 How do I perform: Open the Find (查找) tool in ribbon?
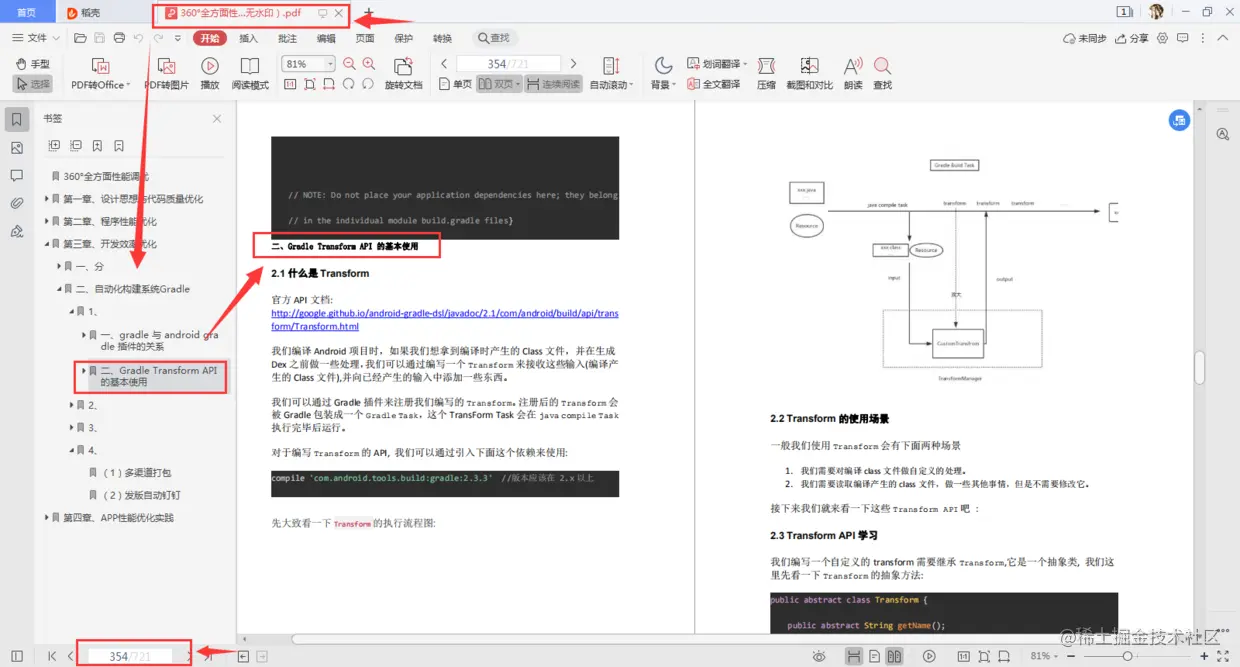coord(882,74)
